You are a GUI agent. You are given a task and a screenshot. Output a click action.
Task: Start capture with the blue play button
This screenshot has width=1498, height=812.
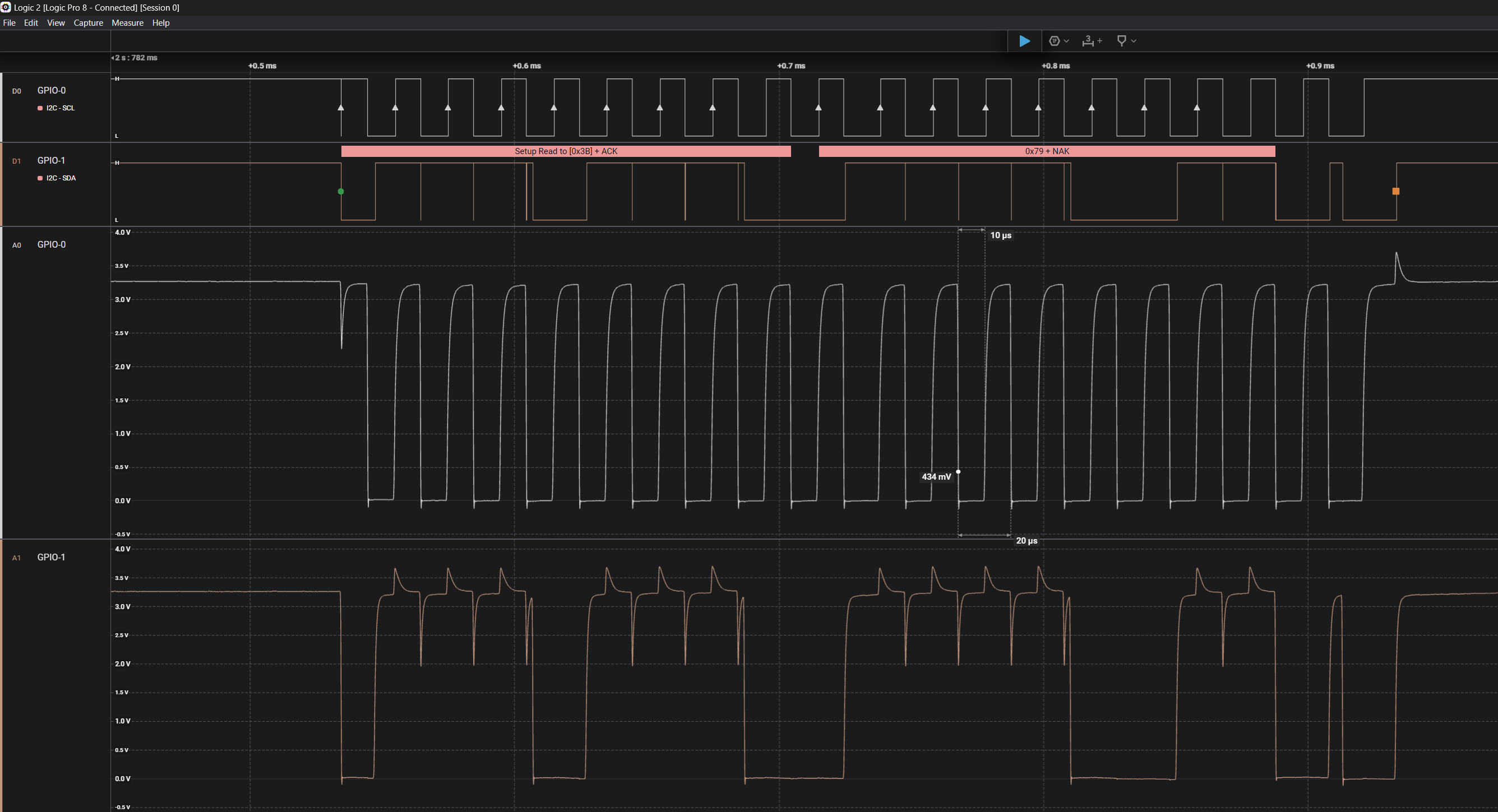pyautogui.click(x=1024, y=41)
